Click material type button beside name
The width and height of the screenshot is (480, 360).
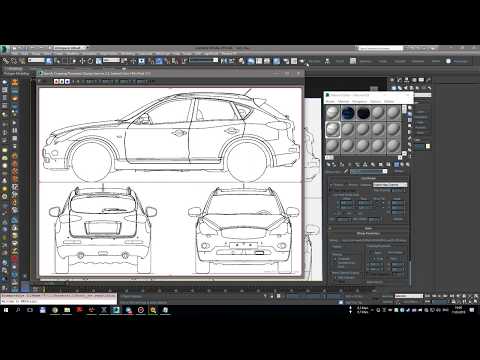400,171
